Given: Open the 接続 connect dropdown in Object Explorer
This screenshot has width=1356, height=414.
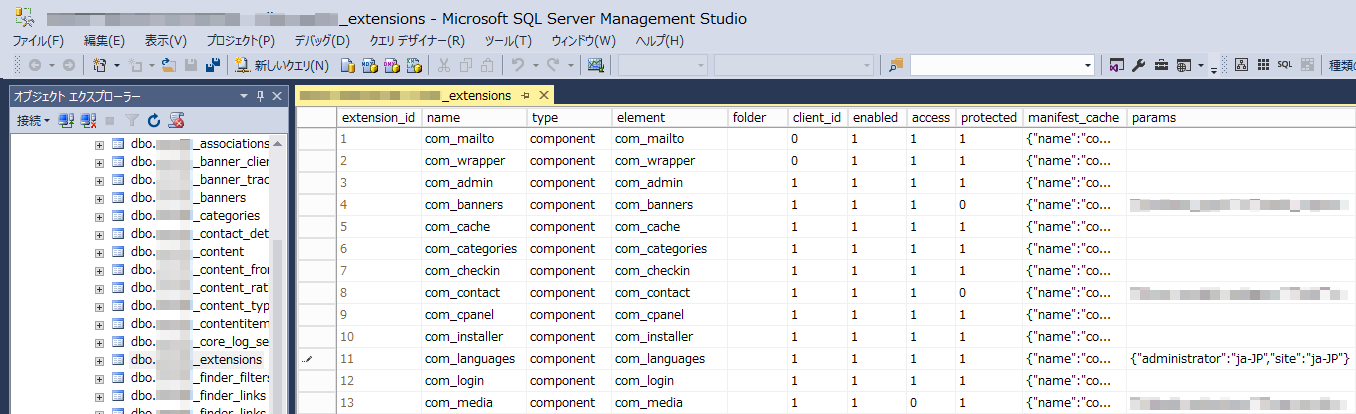Looking at the screenshot, I should pos(34,121).
